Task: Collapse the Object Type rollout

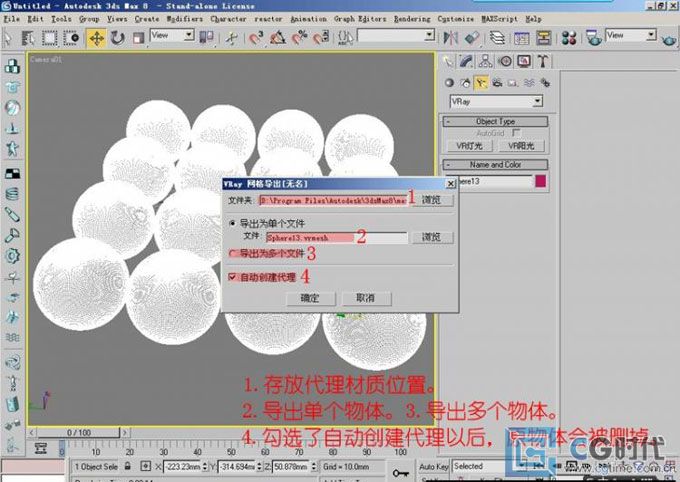Action: (x=495, y=121)
